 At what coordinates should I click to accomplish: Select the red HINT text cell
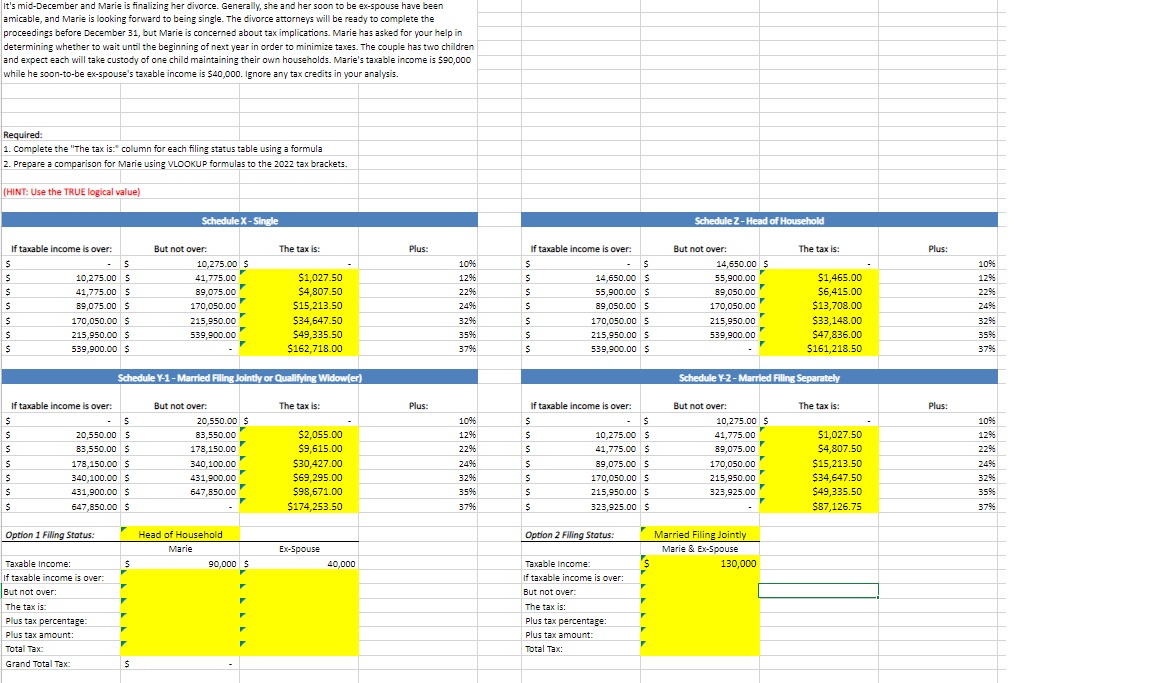click(71, 192)
